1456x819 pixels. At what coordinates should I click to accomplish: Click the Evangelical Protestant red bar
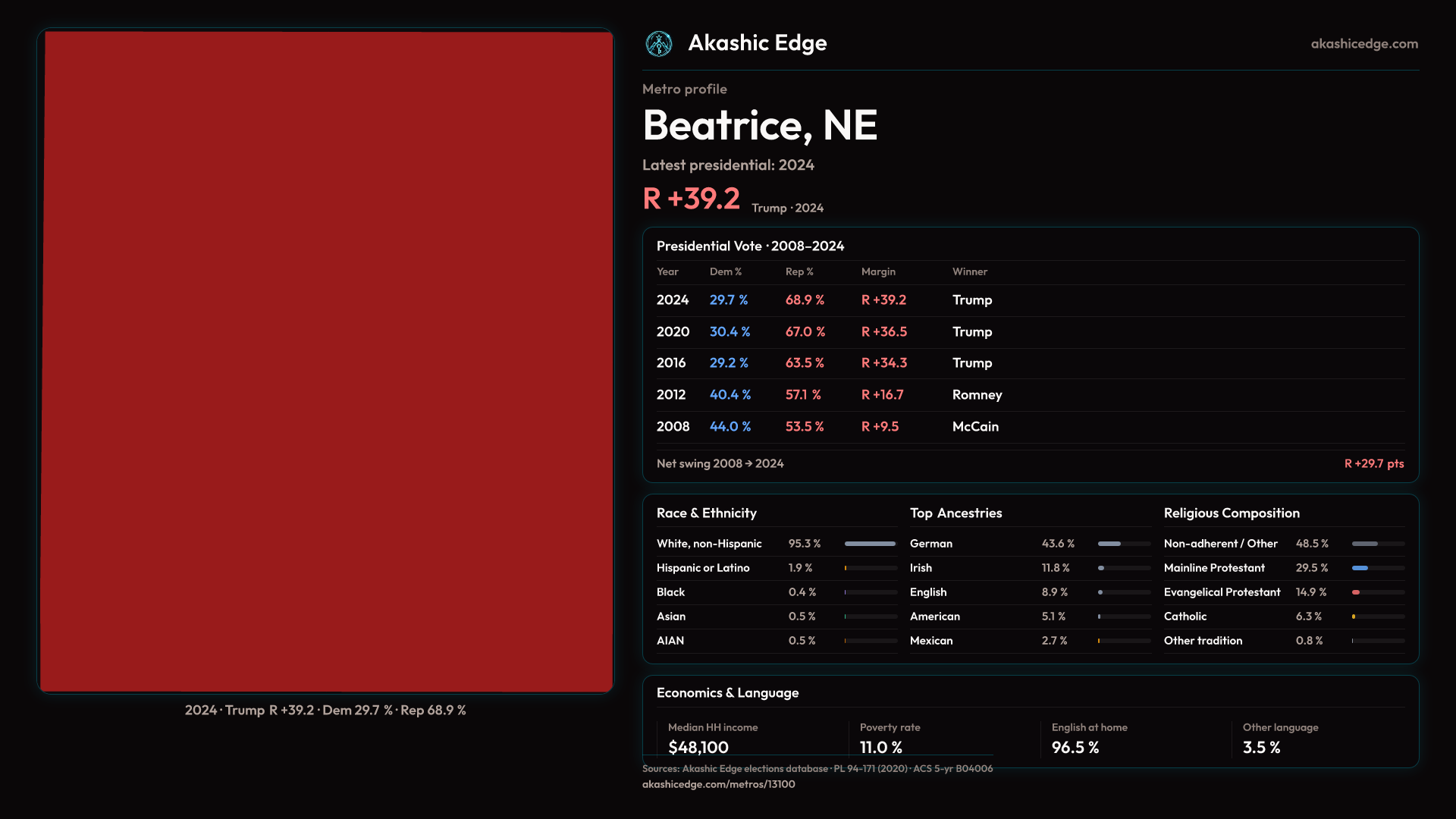[1356, 592]
